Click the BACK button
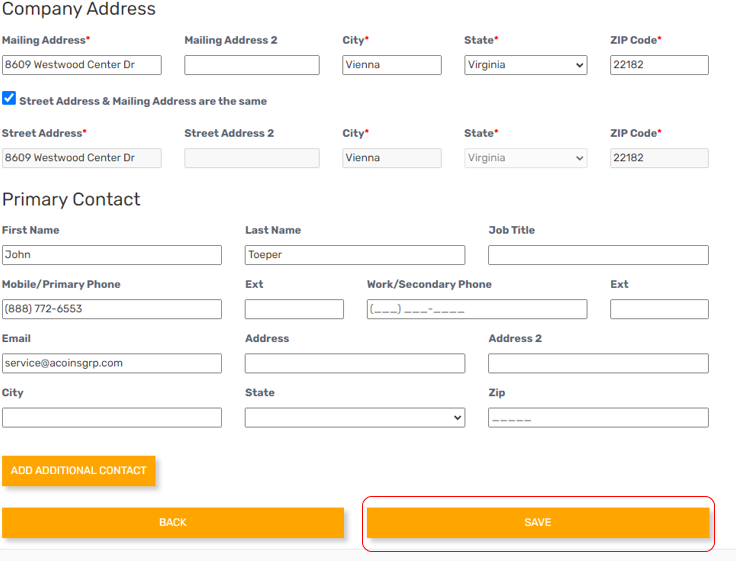The image size is (736, 577). 173,522
